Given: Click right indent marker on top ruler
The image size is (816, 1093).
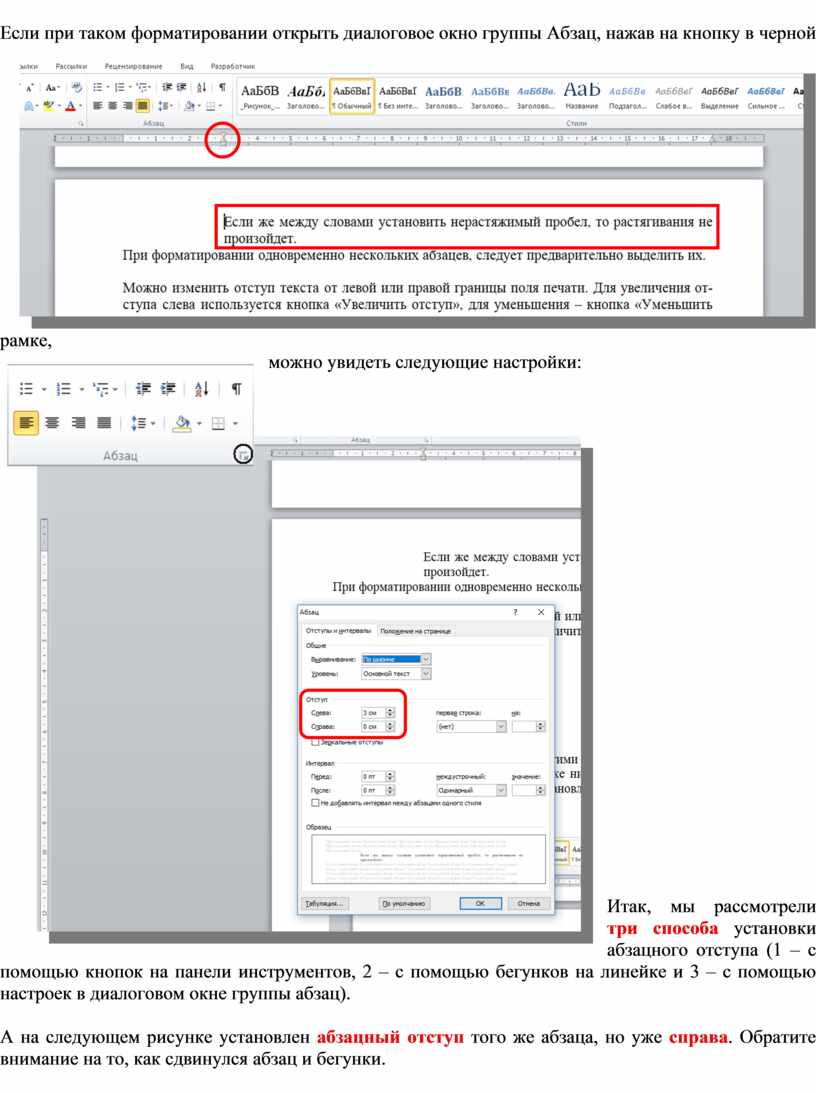Looking at the screenshot, I should click(x=713, y=139).
